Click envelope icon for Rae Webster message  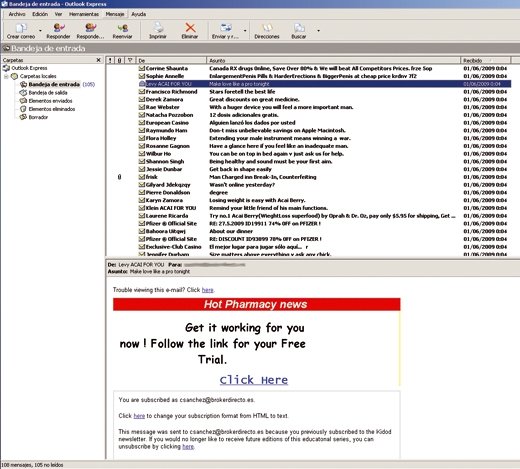142,107
